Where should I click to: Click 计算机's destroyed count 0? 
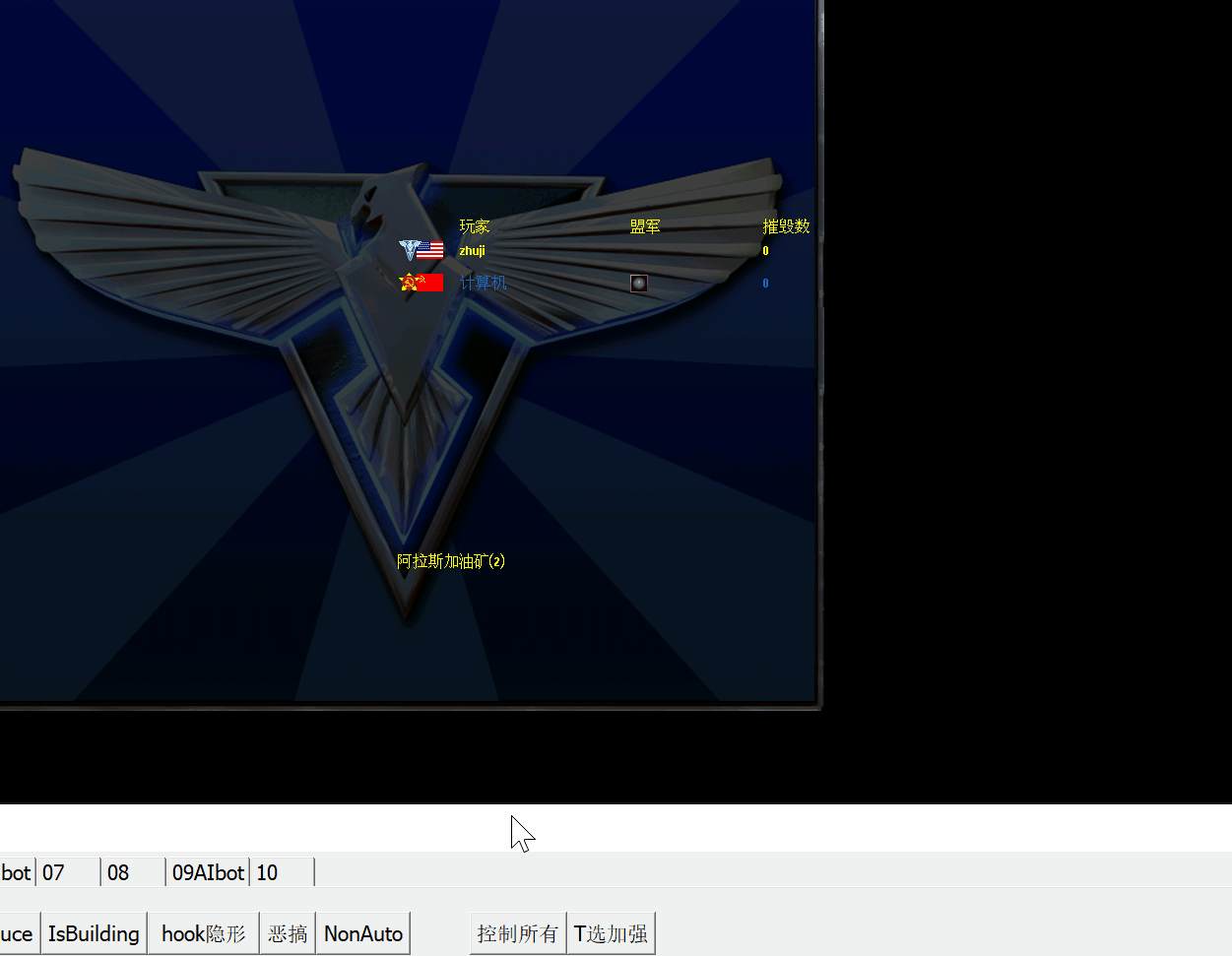[765, 284]
